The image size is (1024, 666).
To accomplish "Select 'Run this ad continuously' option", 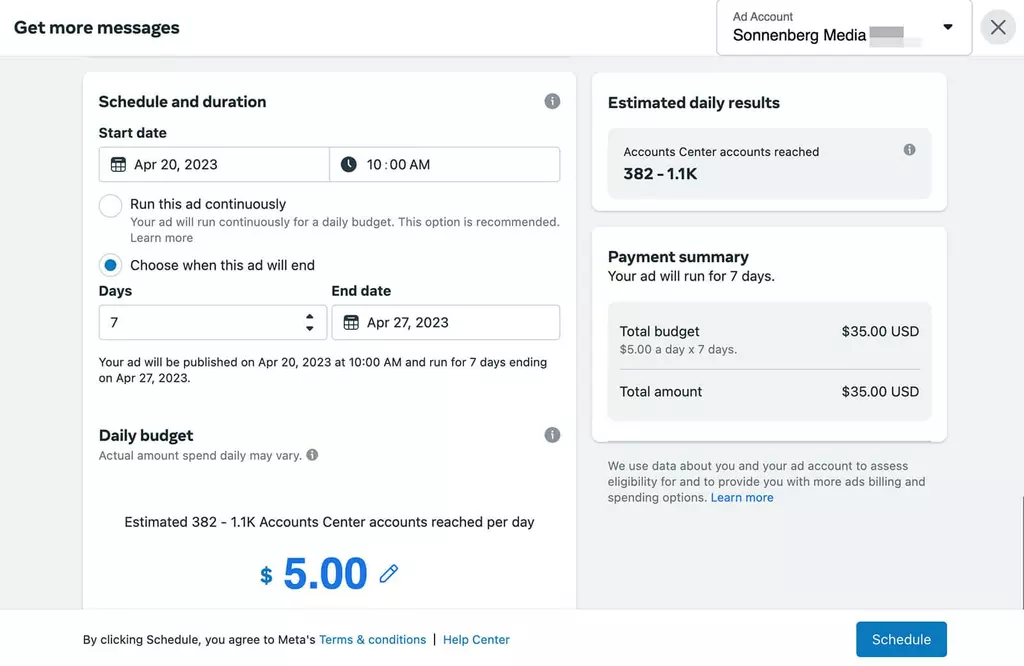I will [x=111, y=206].
